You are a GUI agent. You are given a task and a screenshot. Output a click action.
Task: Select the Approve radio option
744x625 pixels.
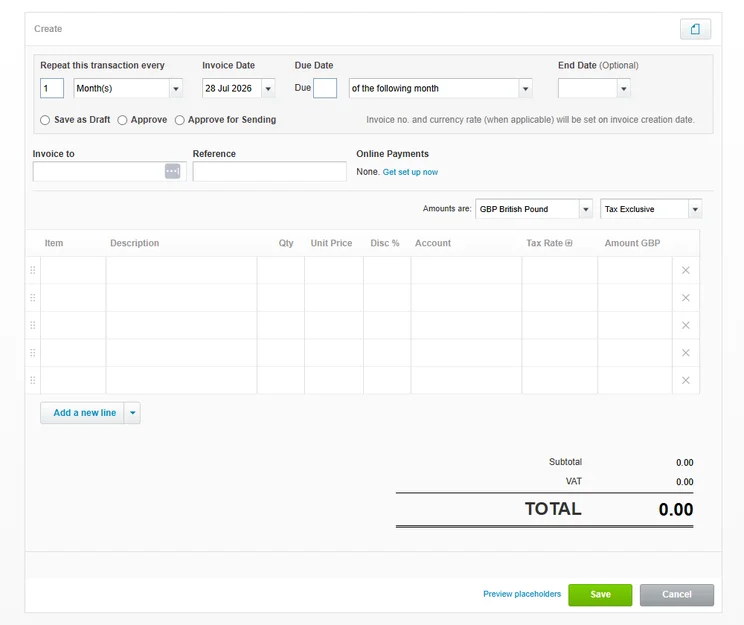coord(122,120)
